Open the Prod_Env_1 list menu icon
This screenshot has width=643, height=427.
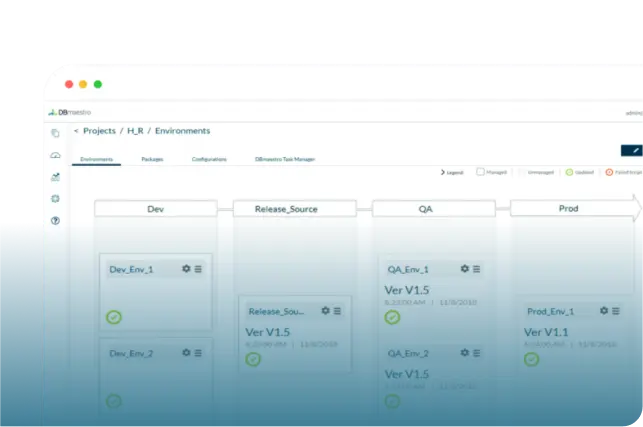pos(616,311)
